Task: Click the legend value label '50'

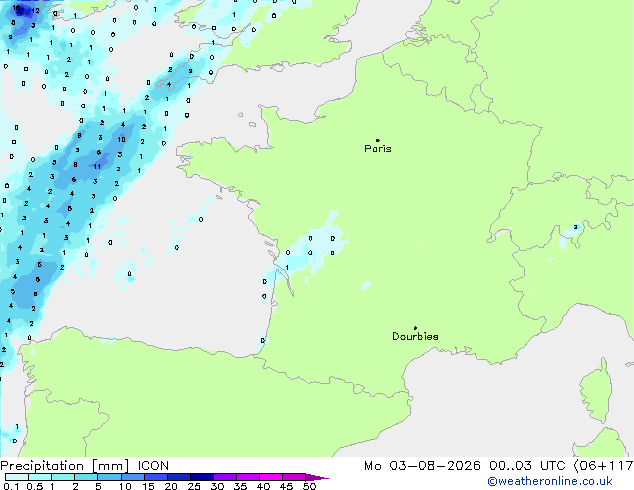Action: tap(309, 486)
